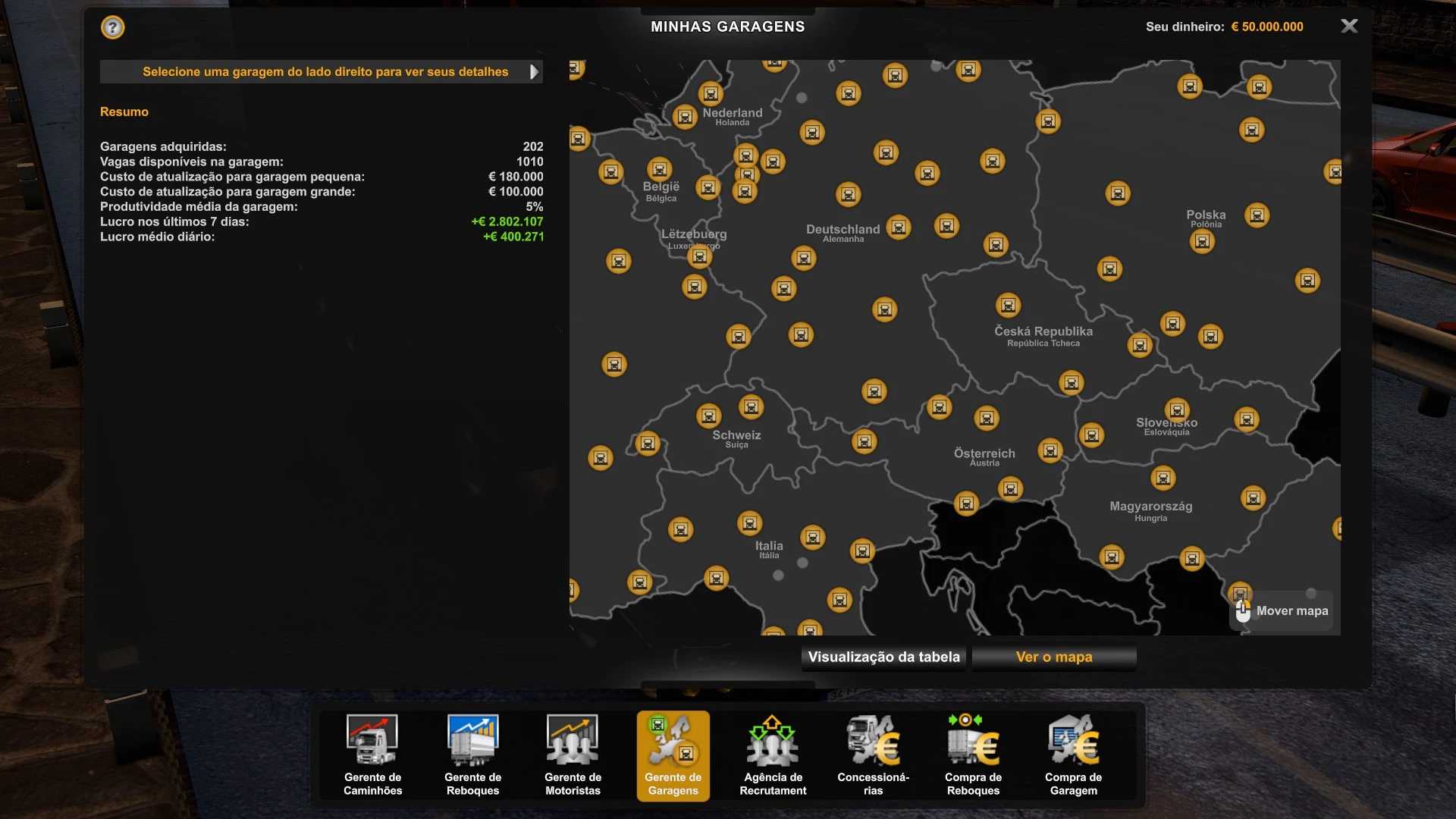
Task: Click the help question mark icon
Action: click(x=112, y=28)
